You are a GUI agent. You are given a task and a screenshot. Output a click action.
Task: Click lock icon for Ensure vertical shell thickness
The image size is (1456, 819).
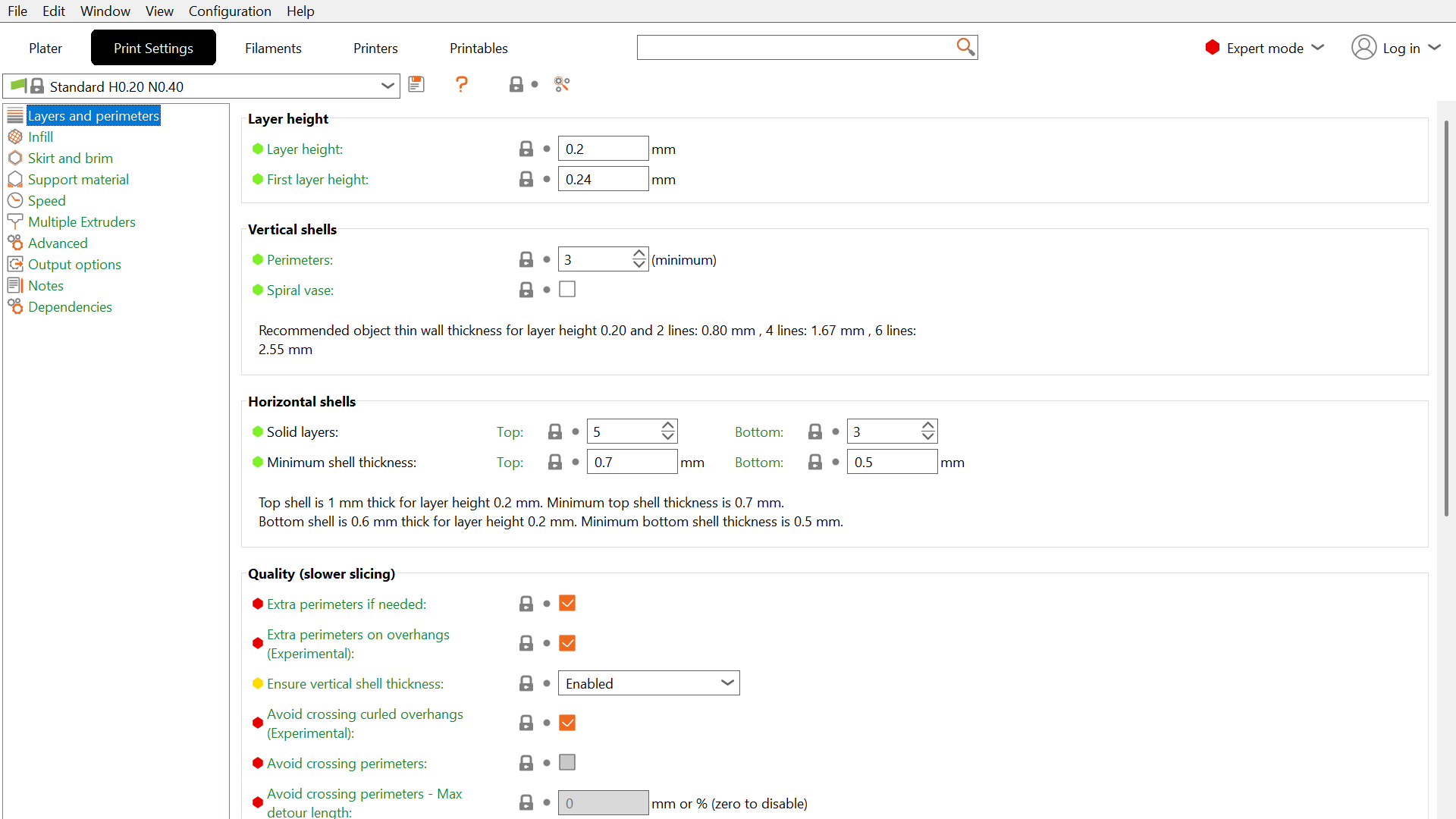pyautogui.click(x=526, y=683)
